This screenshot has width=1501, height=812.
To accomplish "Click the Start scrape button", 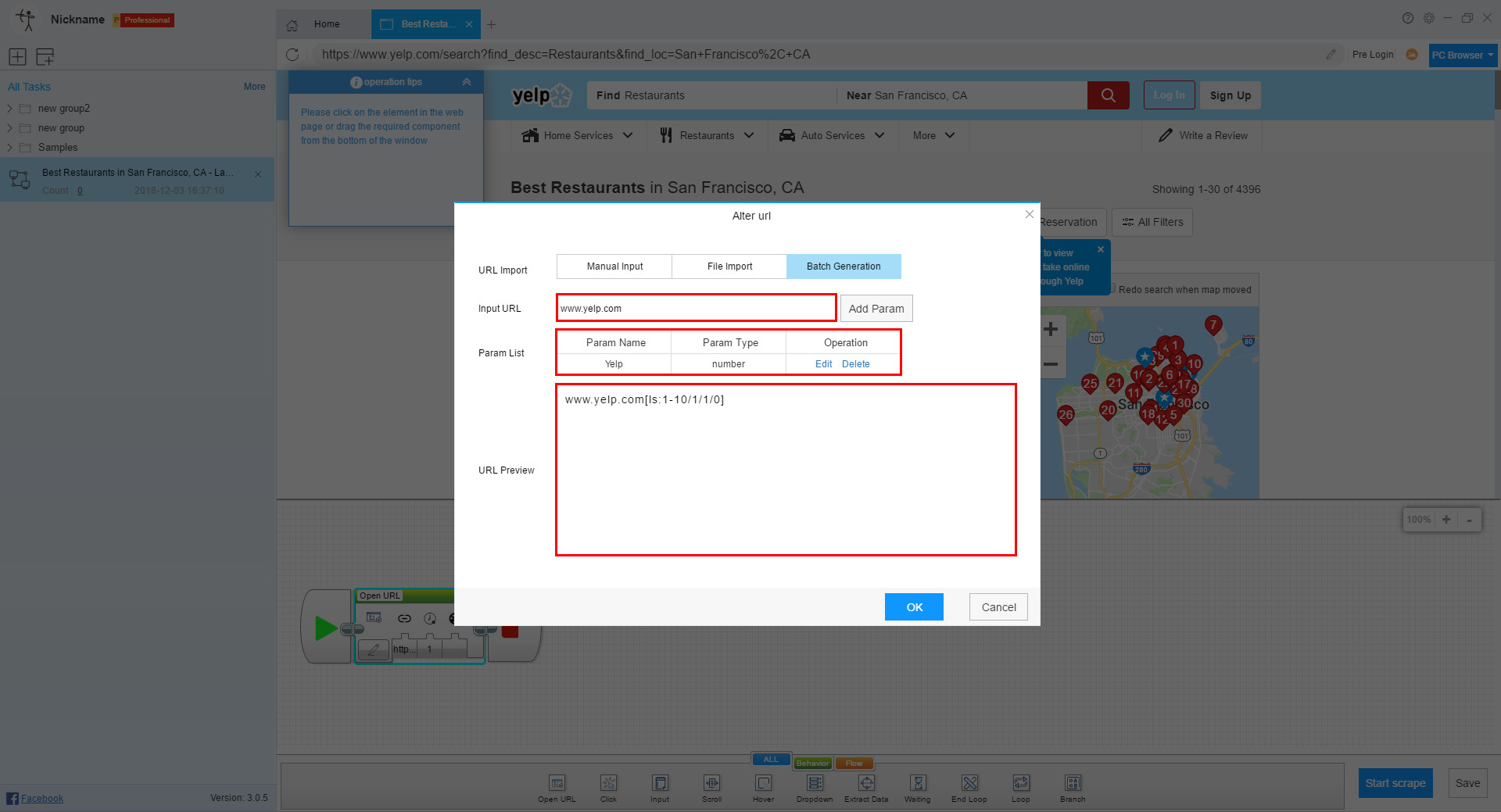I will tap(1395, 783).
